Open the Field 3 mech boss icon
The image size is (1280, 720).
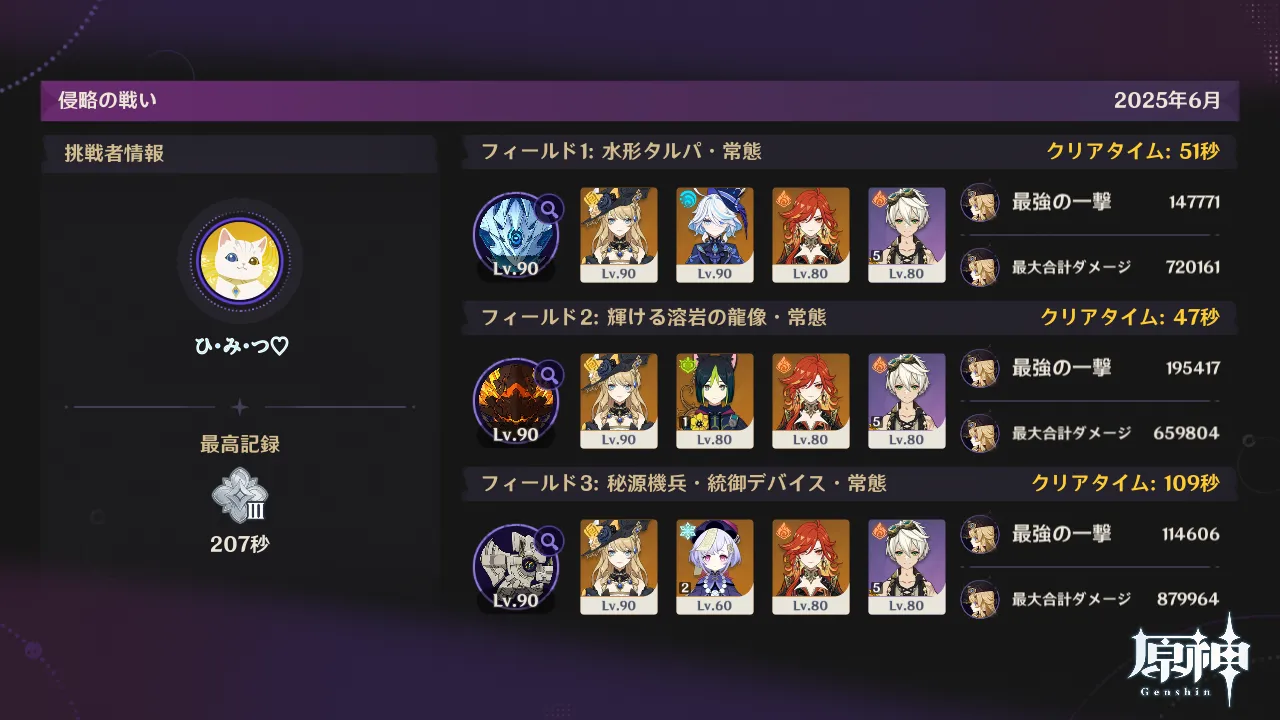tap(516, 568)
